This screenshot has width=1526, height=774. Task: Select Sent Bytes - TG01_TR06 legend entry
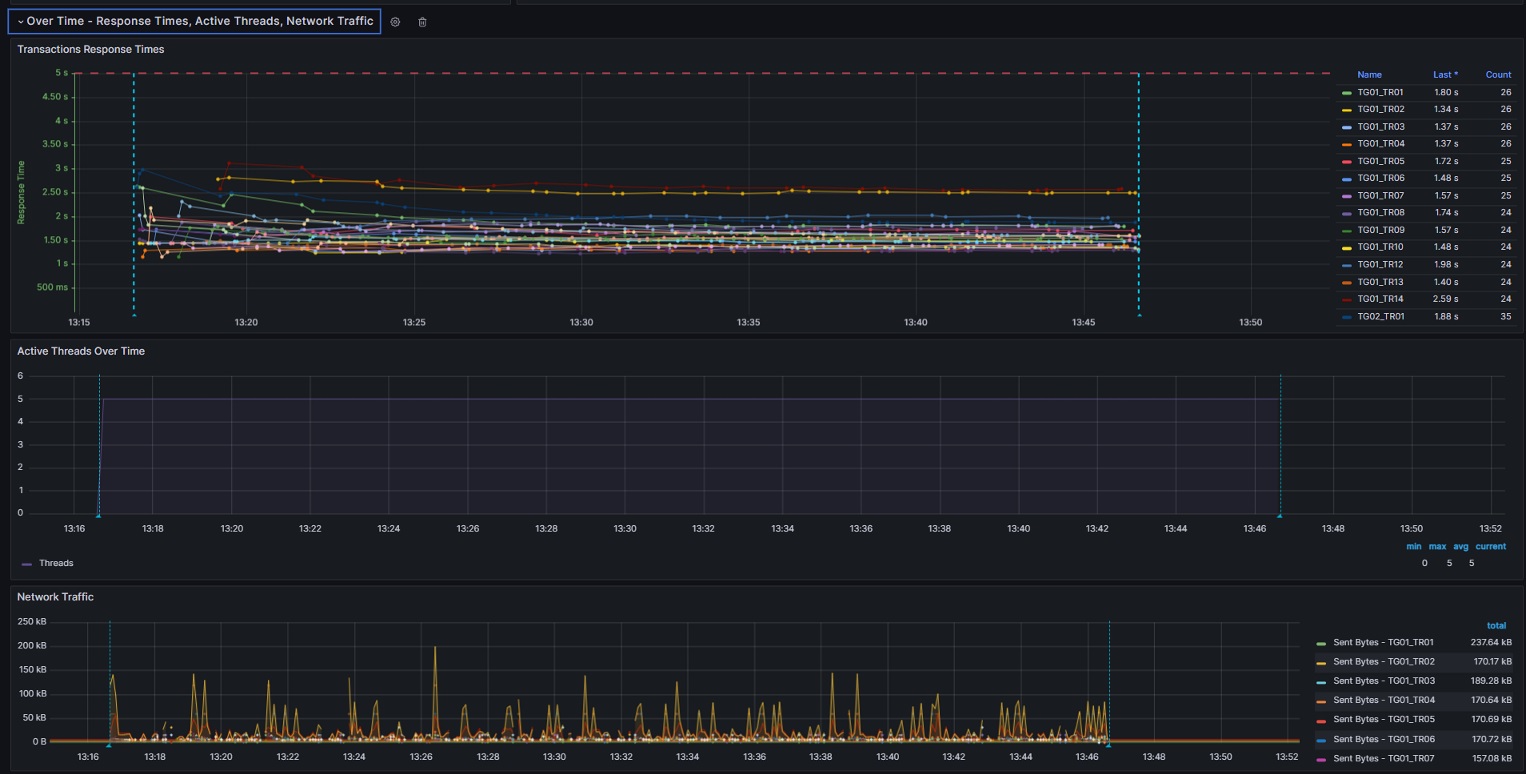[x=1383, y=738]
